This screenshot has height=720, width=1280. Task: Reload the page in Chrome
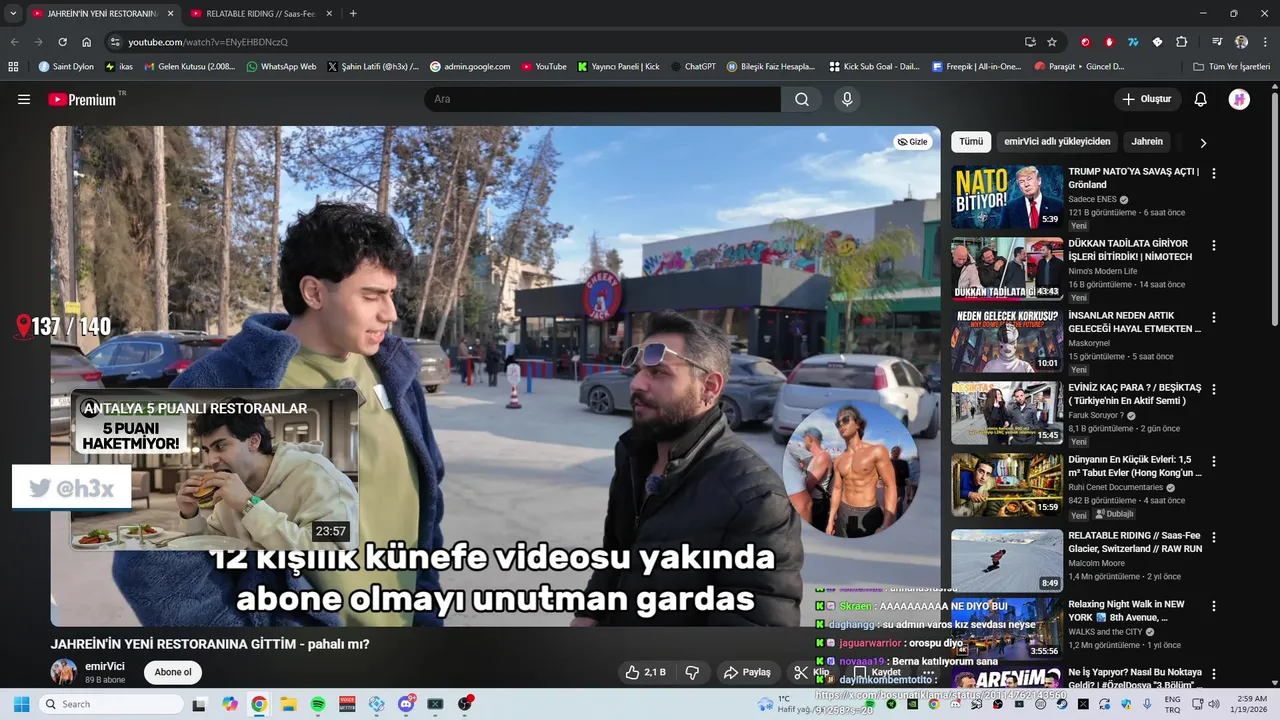tap(62, 42)
